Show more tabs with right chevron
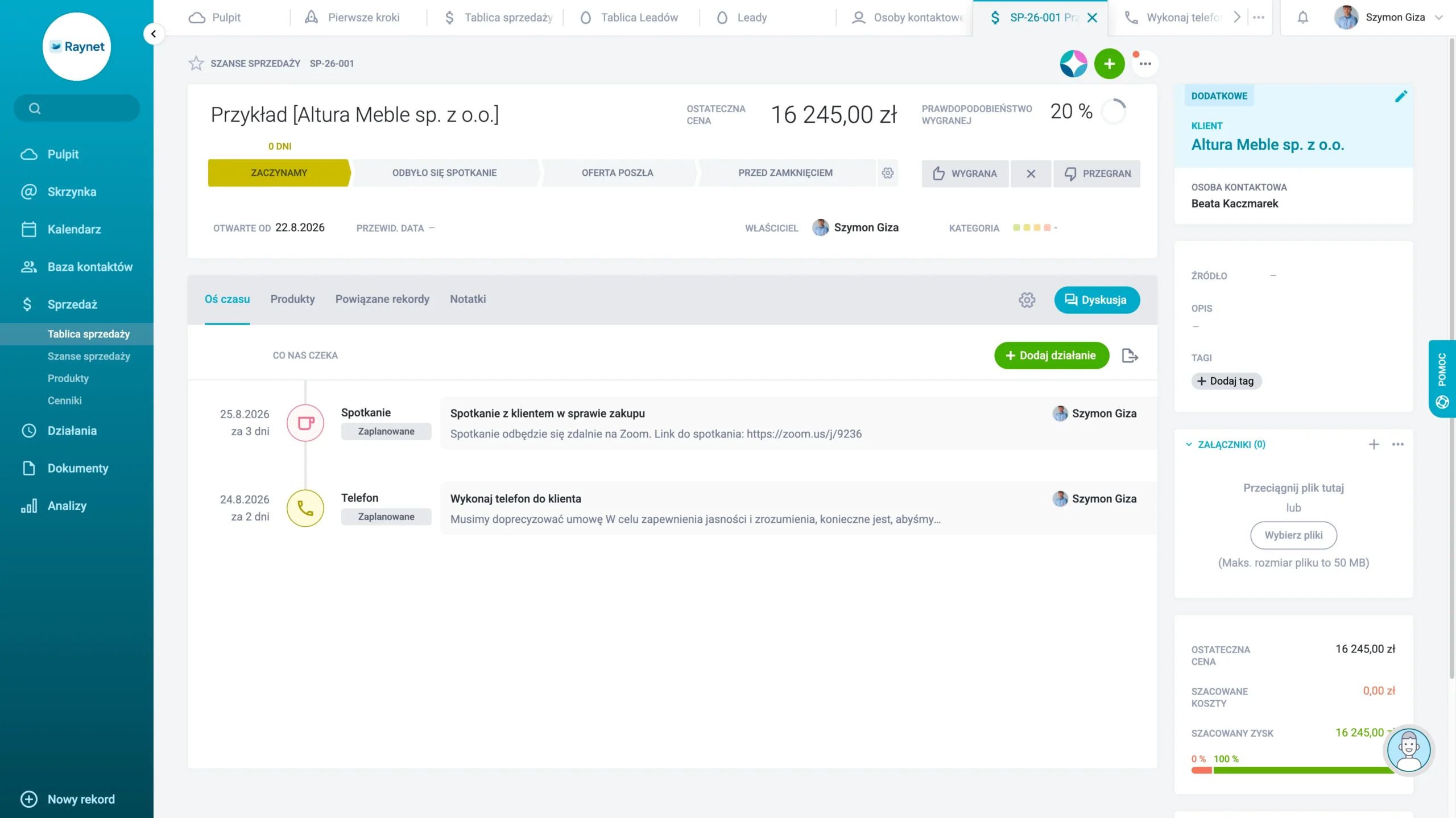Viewport: 1456px width, 818px height. [x=1236, y=18]
